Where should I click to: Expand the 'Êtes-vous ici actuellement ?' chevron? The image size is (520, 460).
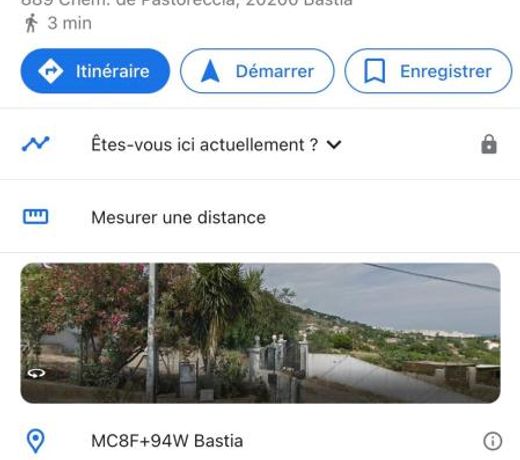click(334, 145)
